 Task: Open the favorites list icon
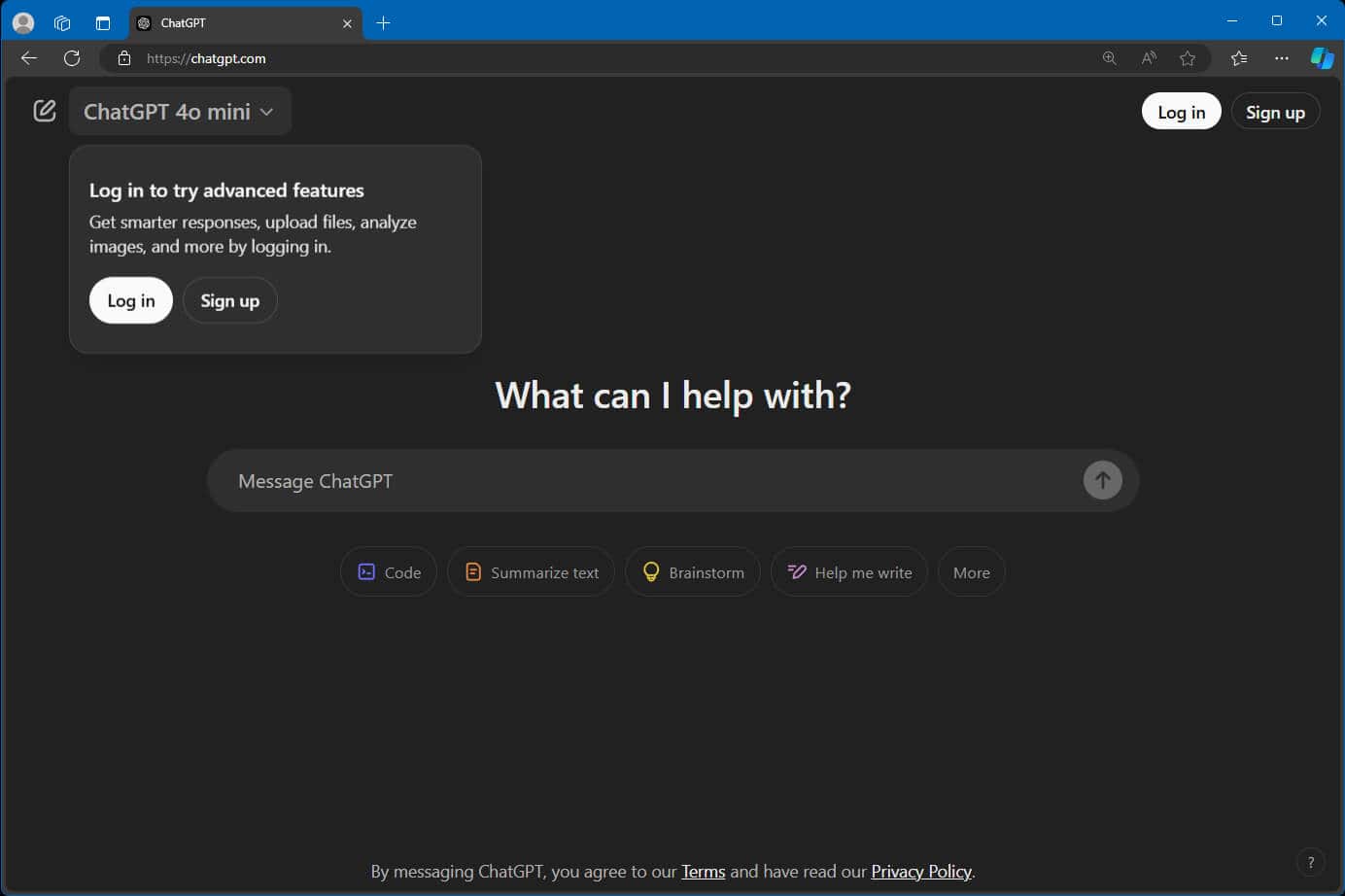1239,58
